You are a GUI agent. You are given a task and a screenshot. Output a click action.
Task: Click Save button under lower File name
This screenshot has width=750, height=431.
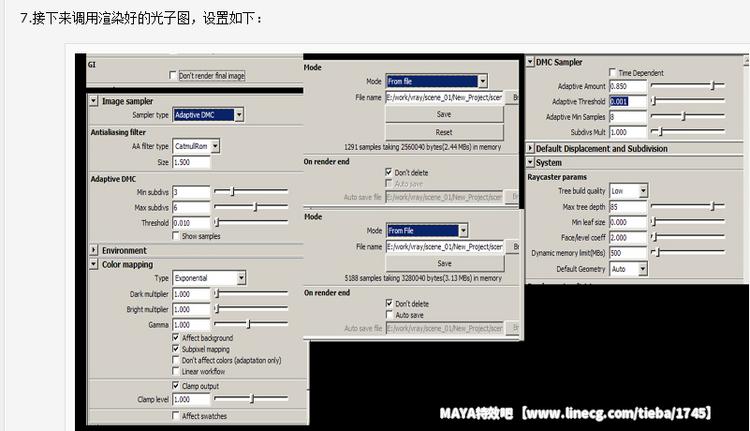point(444,264)
